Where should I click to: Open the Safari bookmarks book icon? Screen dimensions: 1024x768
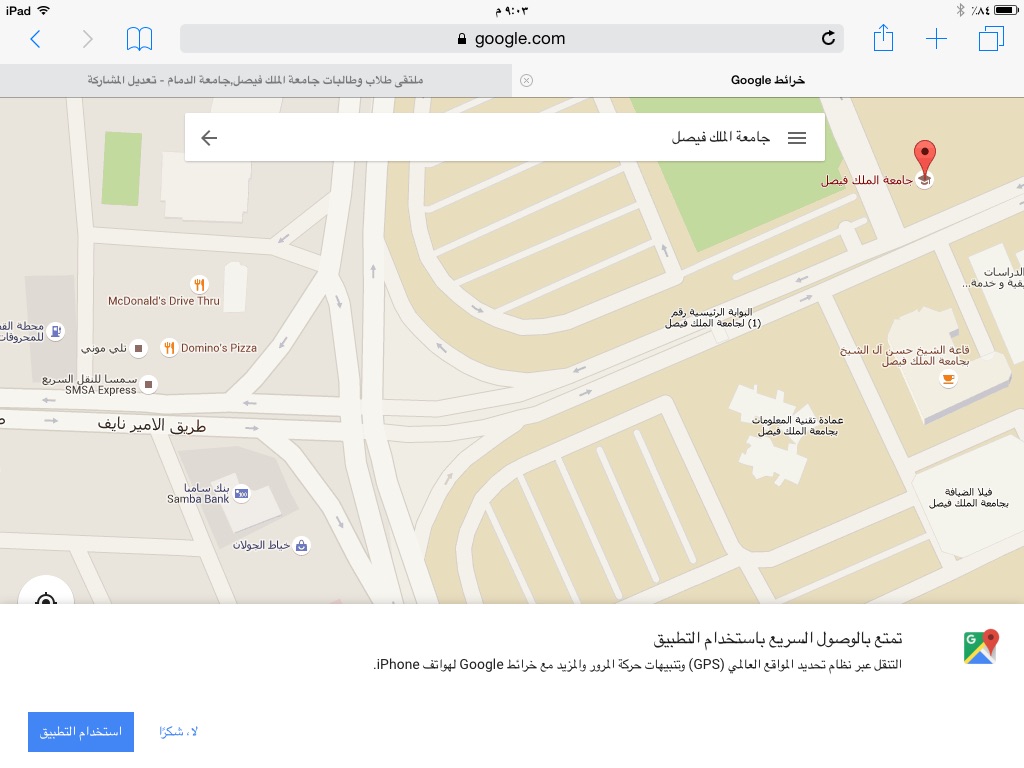point(139,39)
